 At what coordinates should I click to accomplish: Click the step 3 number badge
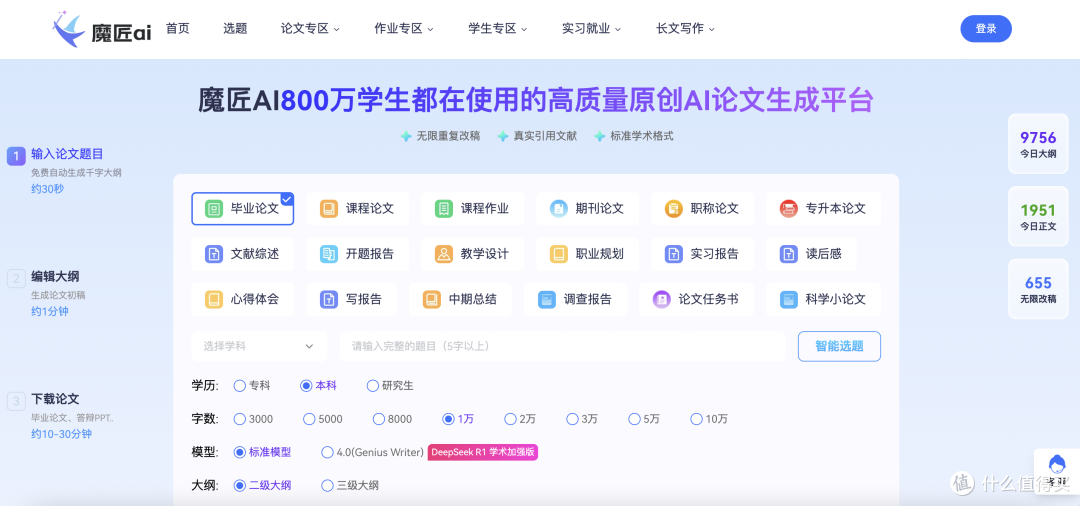[17, 401]
